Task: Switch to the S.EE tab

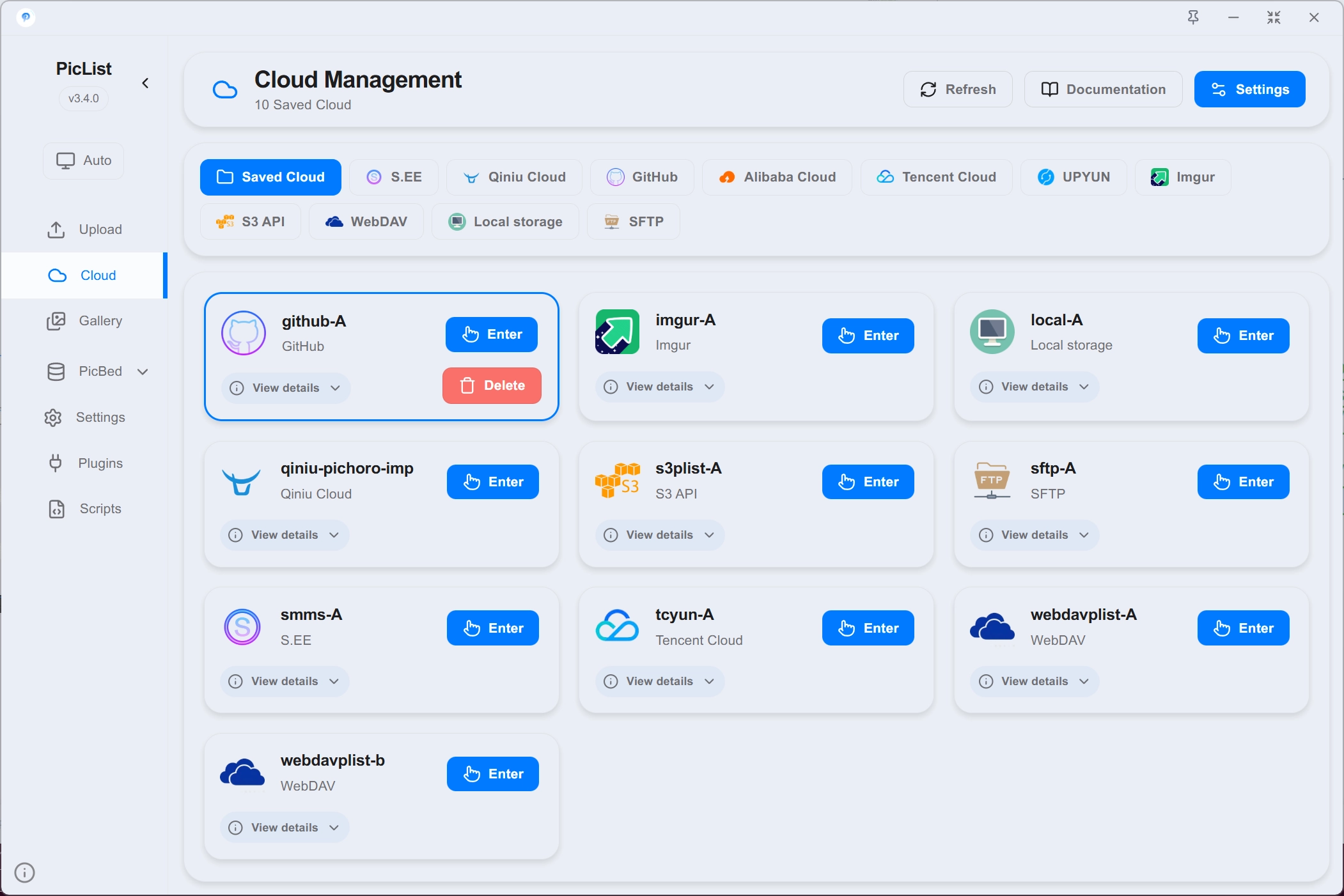Action: pos(394,177)
